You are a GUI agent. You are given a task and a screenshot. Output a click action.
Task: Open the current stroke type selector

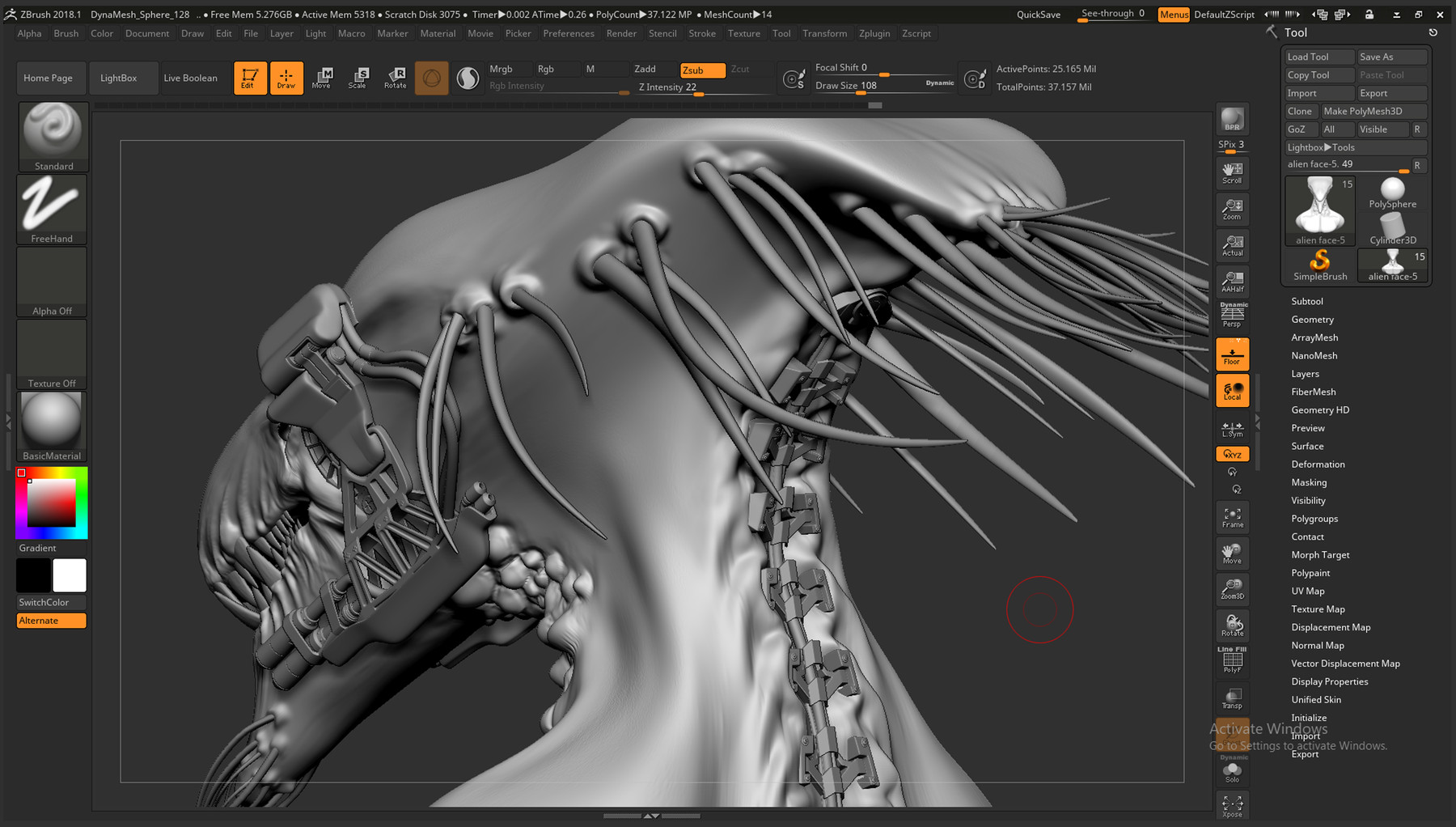coord(432,78)
